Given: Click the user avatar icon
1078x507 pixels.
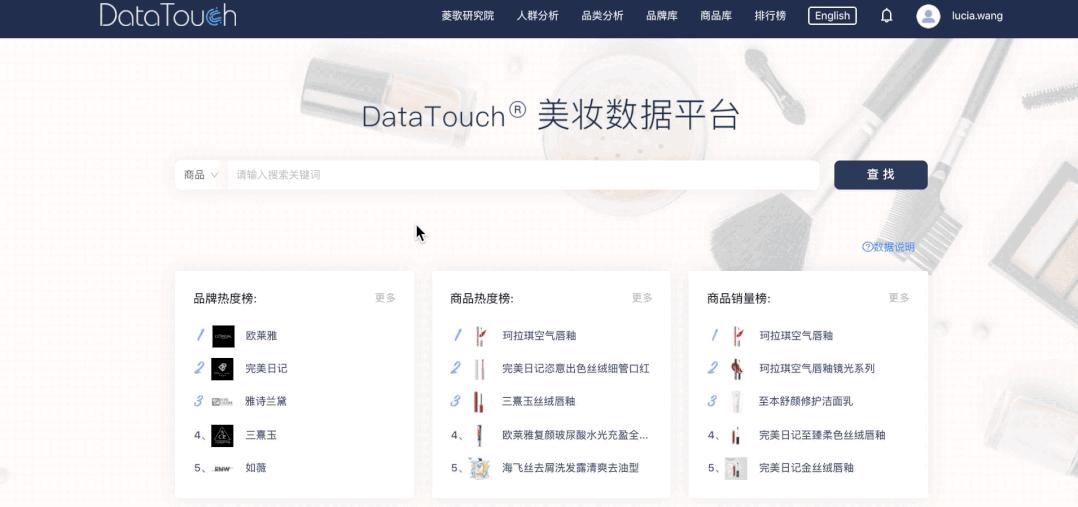Looking at the screenshot, I should click(x=928, y=16).
